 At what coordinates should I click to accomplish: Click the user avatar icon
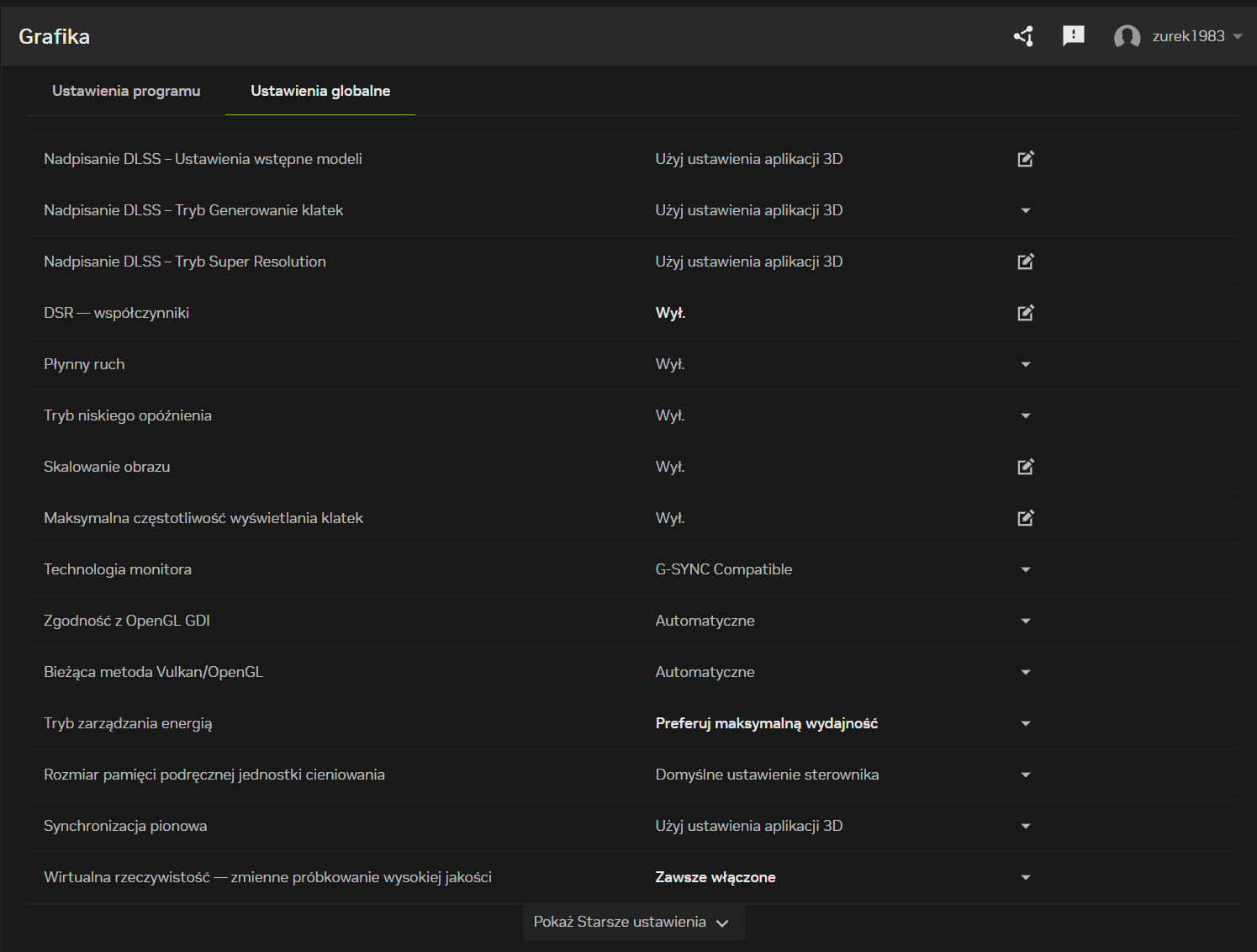(x=1127, y=37)
